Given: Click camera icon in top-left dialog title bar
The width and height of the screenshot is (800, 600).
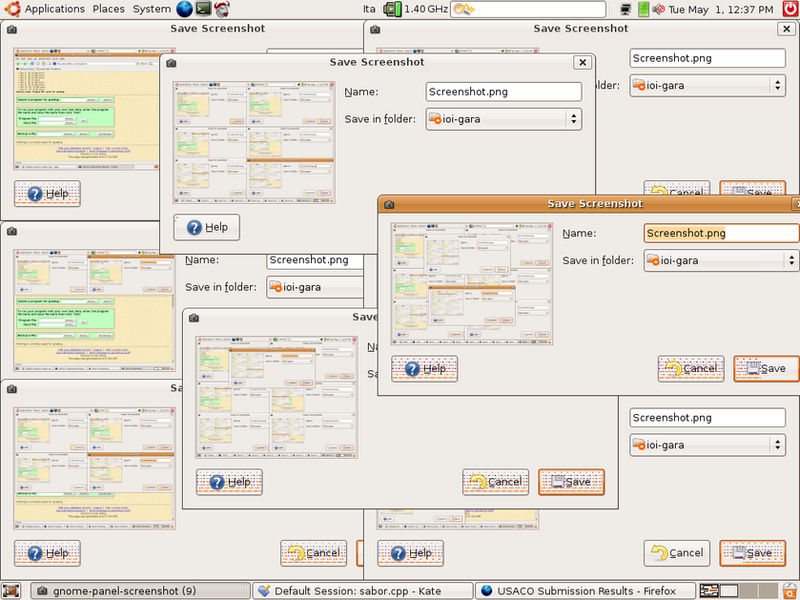Looking at the screenshot, I should pyautogui.click(x=12, y=30).
